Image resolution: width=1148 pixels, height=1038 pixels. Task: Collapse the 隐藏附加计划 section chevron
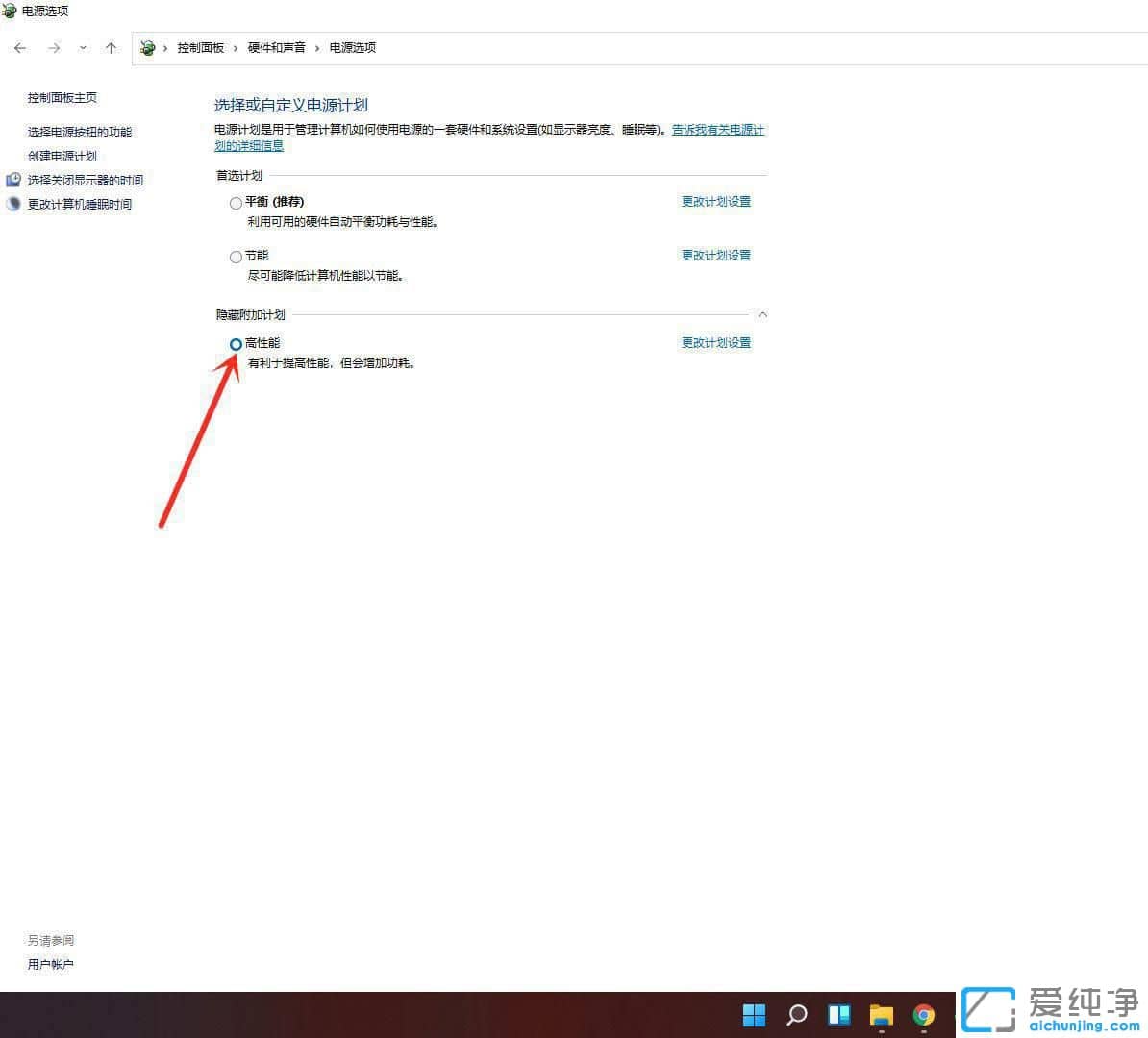[761, 314]
